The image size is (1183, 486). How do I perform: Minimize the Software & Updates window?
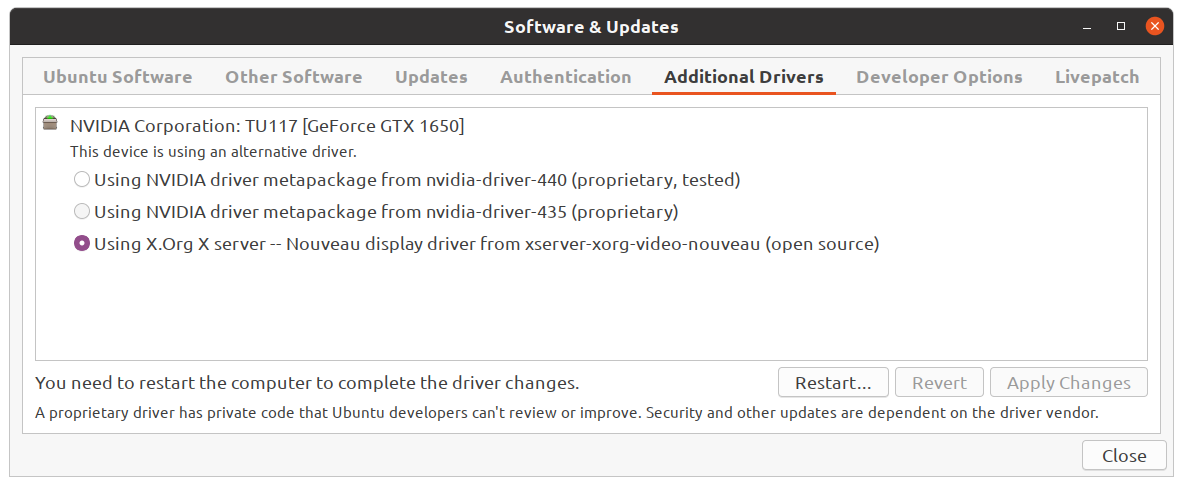pos(1087,27)
